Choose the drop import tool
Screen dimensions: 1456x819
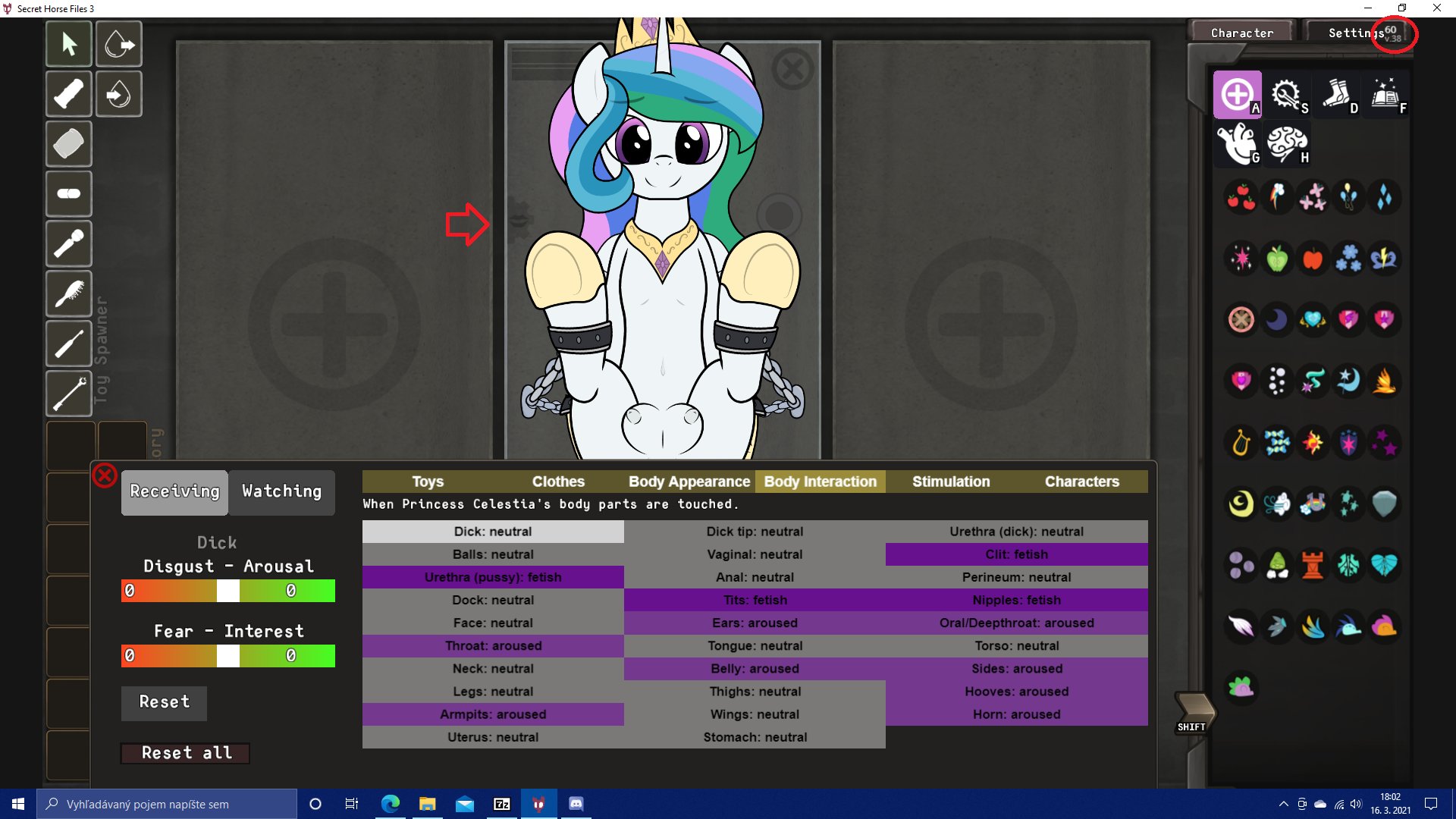pos(119,94)
